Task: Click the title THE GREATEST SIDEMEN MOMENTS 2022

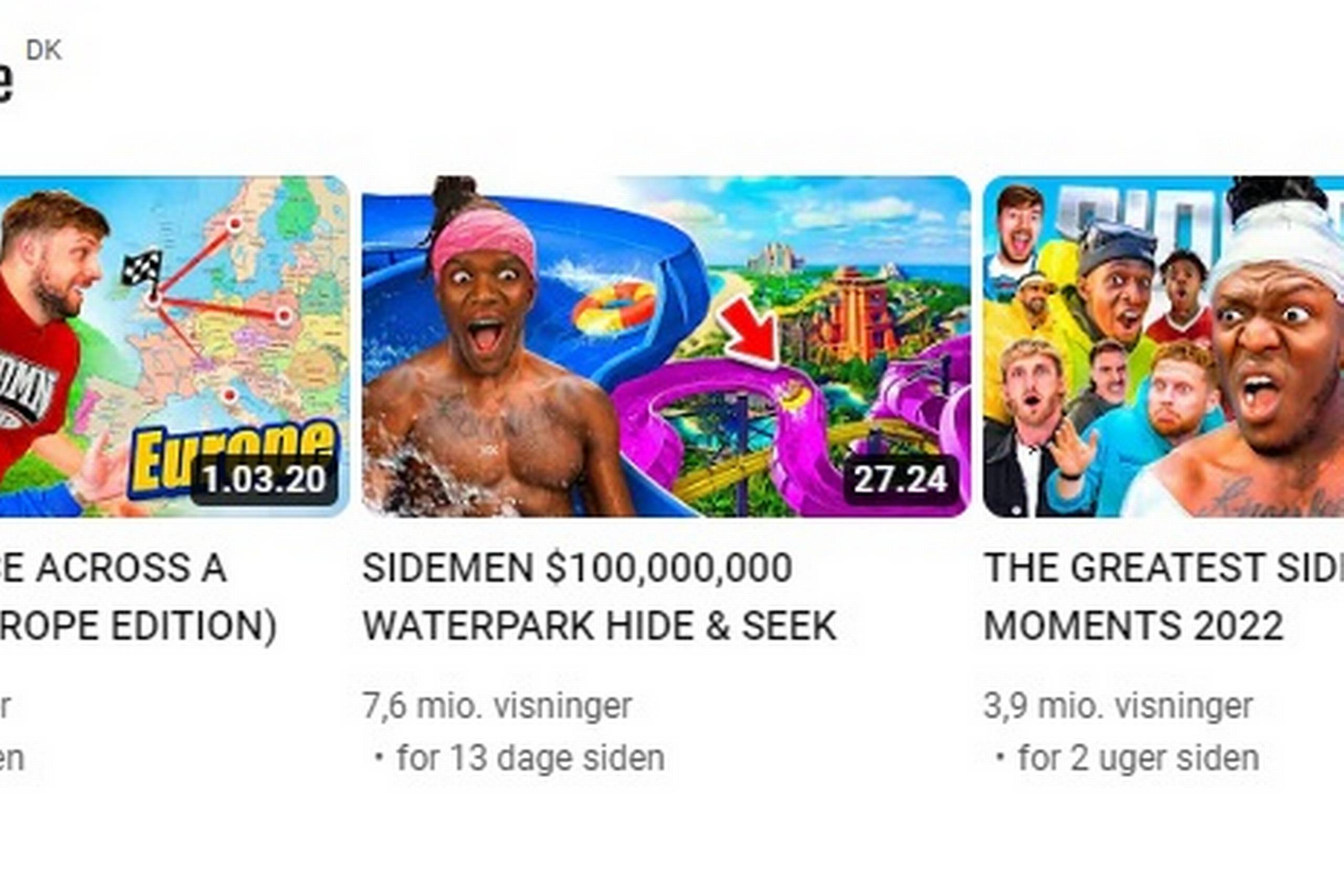Action: click(x=1163, y=596)
